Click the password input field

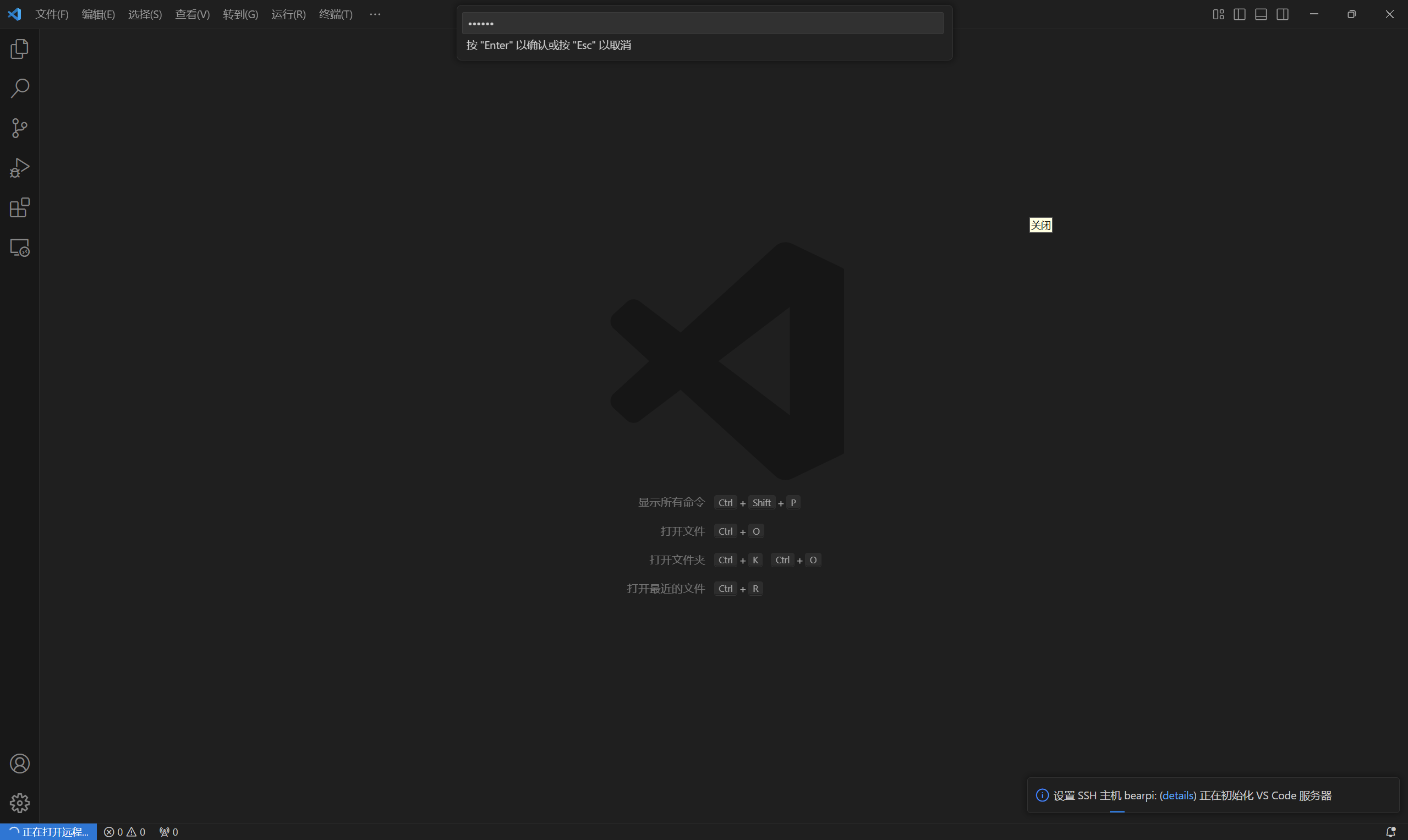(702, 23)
